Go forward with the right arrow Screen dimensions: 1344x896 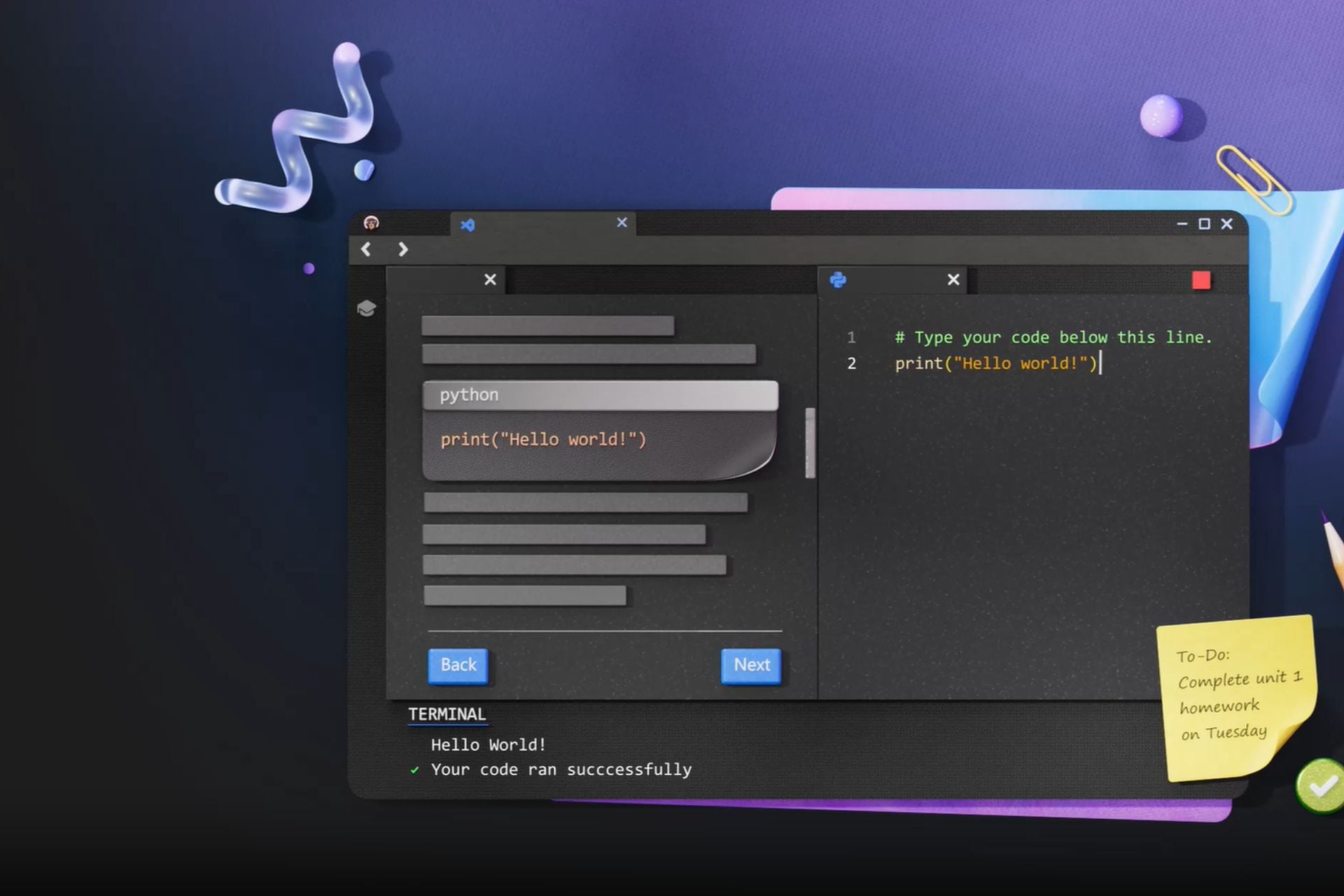402,249
